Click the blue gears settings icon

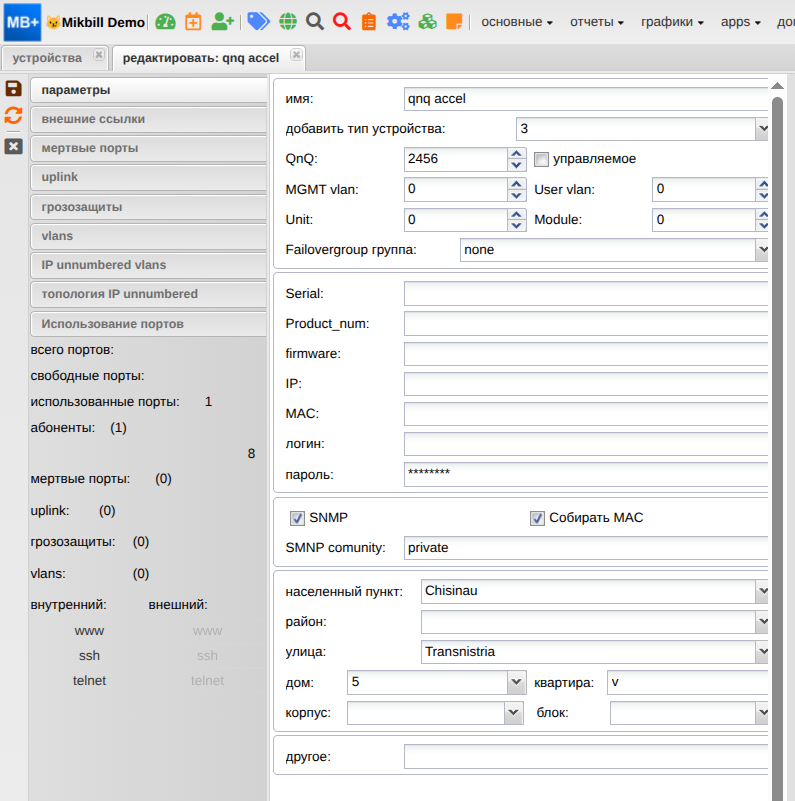tap(398, 21)
